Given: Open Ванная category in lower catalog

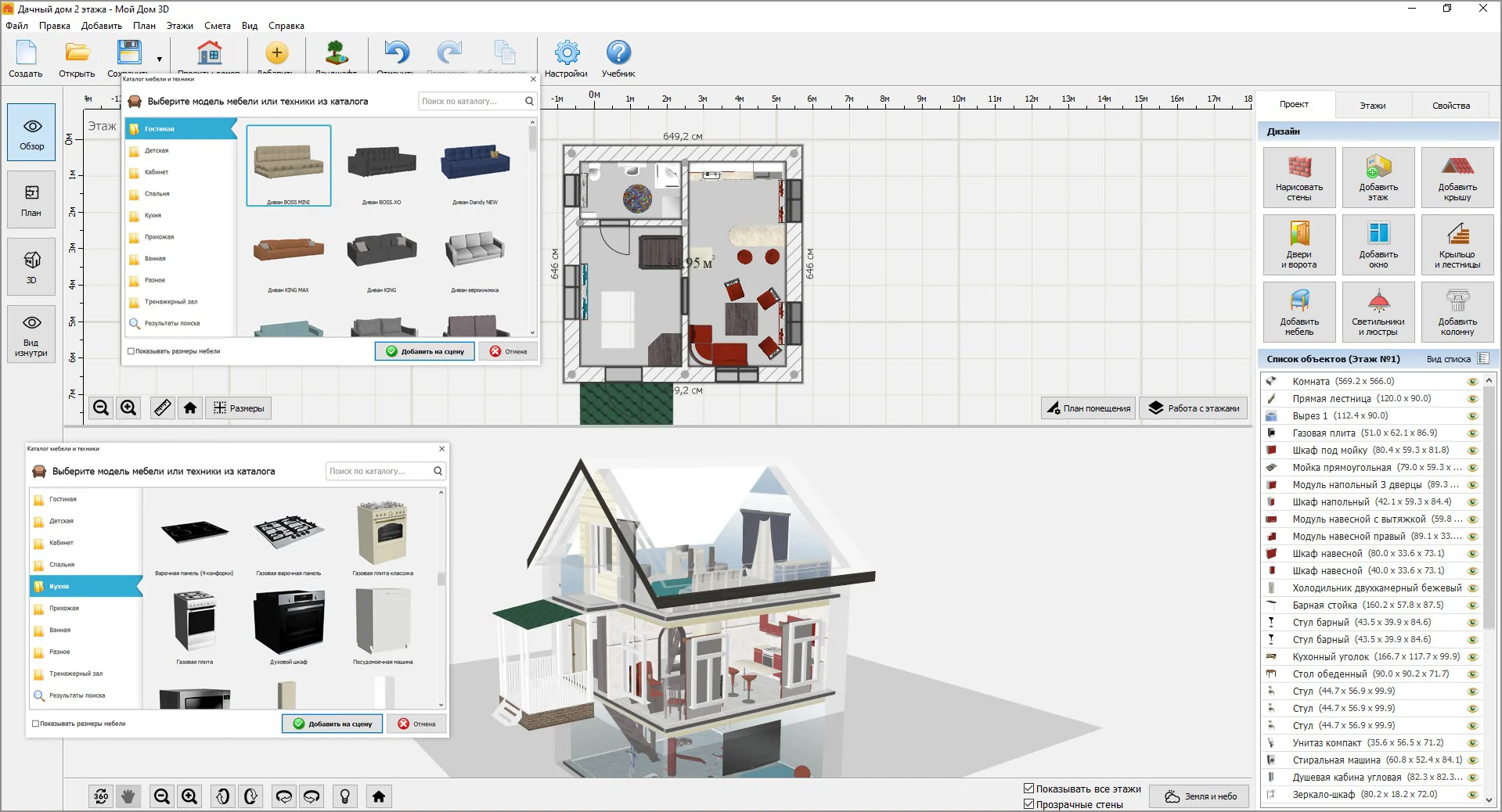Looking at the screenshot, I should [86, 630].
